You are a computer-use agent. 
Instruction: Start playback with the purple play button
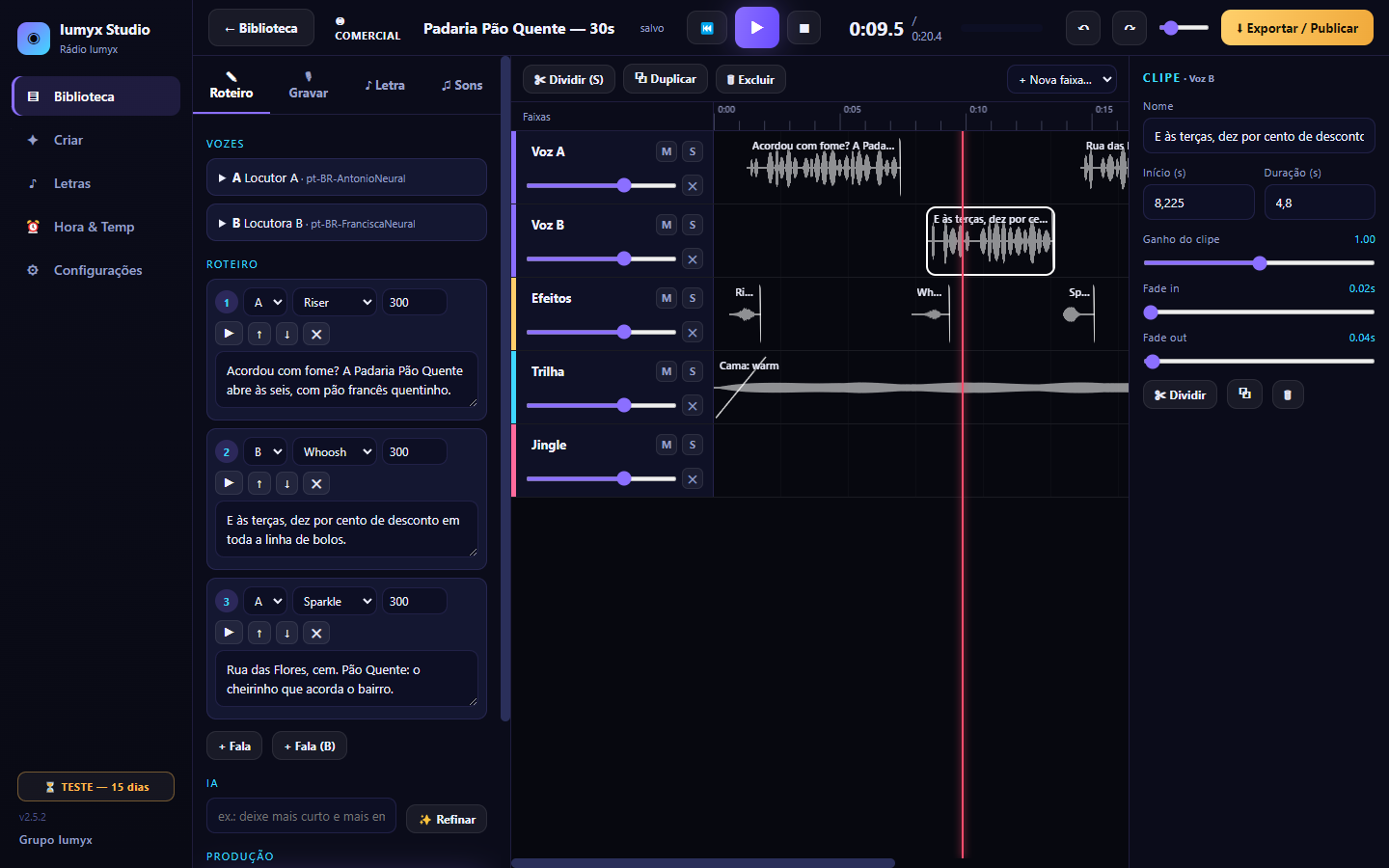tap(757, 28)
